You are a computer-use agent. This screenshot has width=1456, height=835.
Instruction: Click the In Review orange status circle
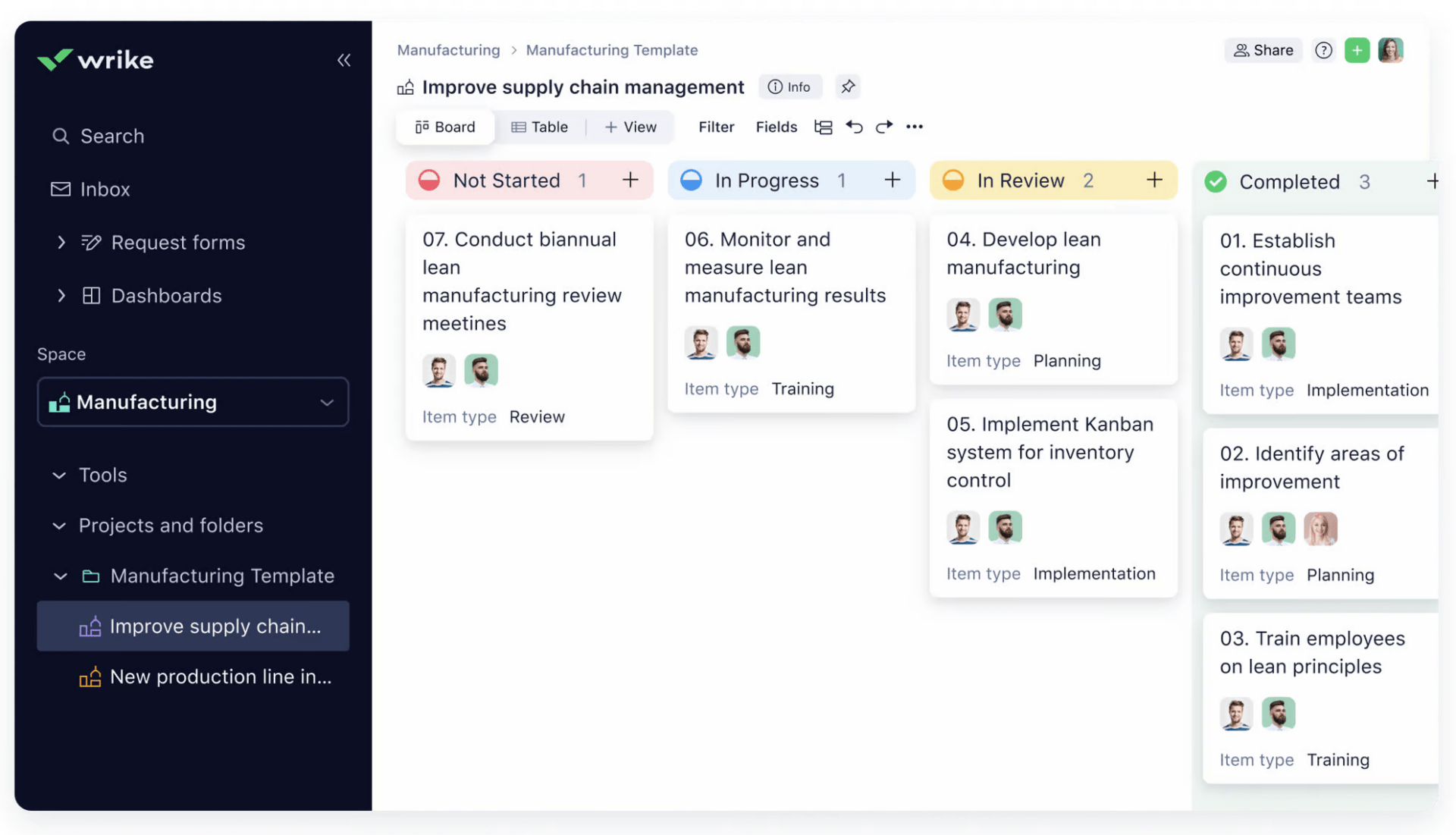[953, 180]
